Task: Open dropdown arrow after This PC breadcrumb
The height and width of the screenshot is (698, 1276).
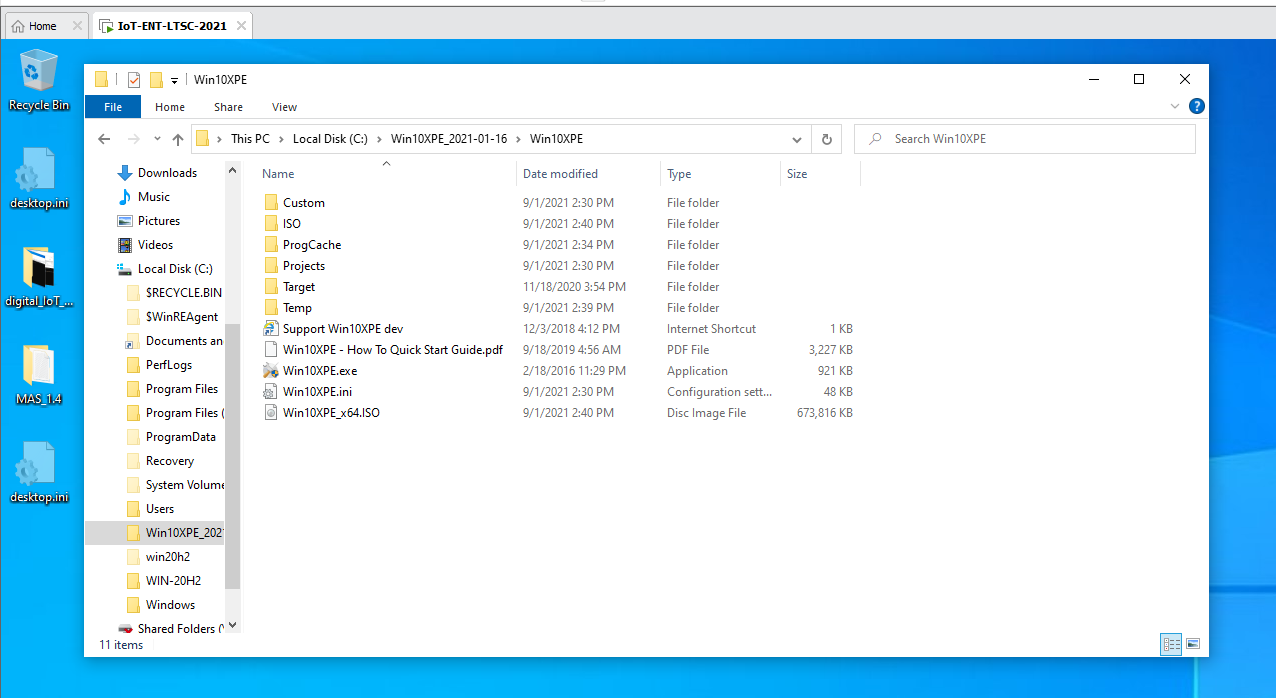Action: coord(281,139)
